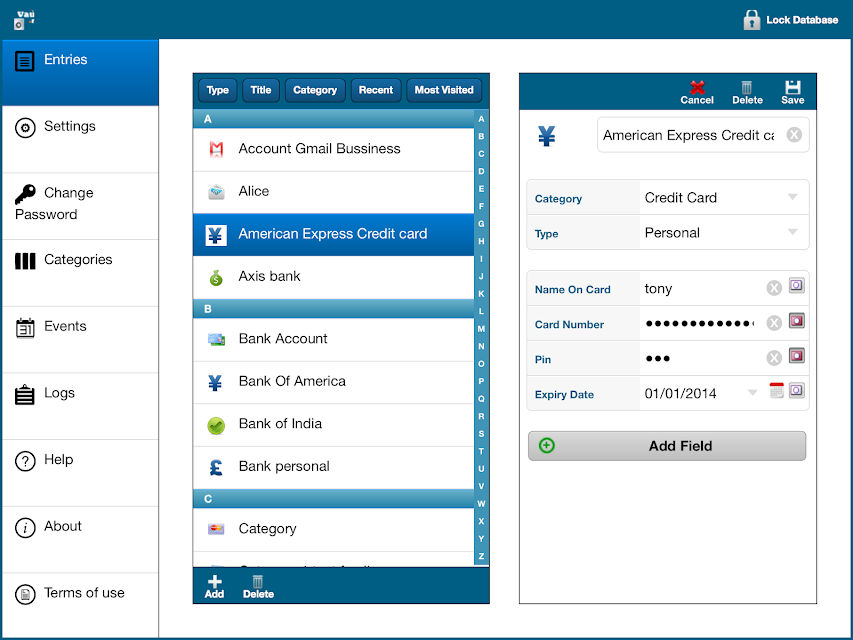Image resolution: width=853 pixels, height=640 pixels.
Task: Click yen icon of American Express list row
Action: (216, 235)
